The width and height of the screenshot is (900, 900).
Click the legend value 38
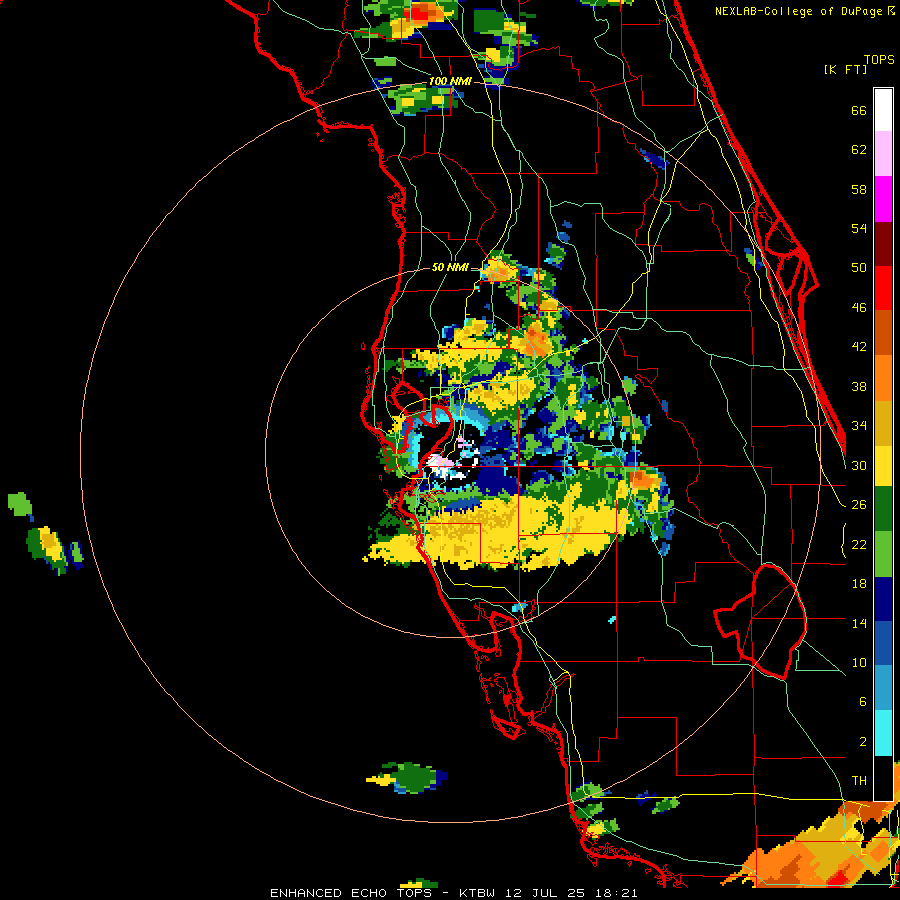point(859,386)
